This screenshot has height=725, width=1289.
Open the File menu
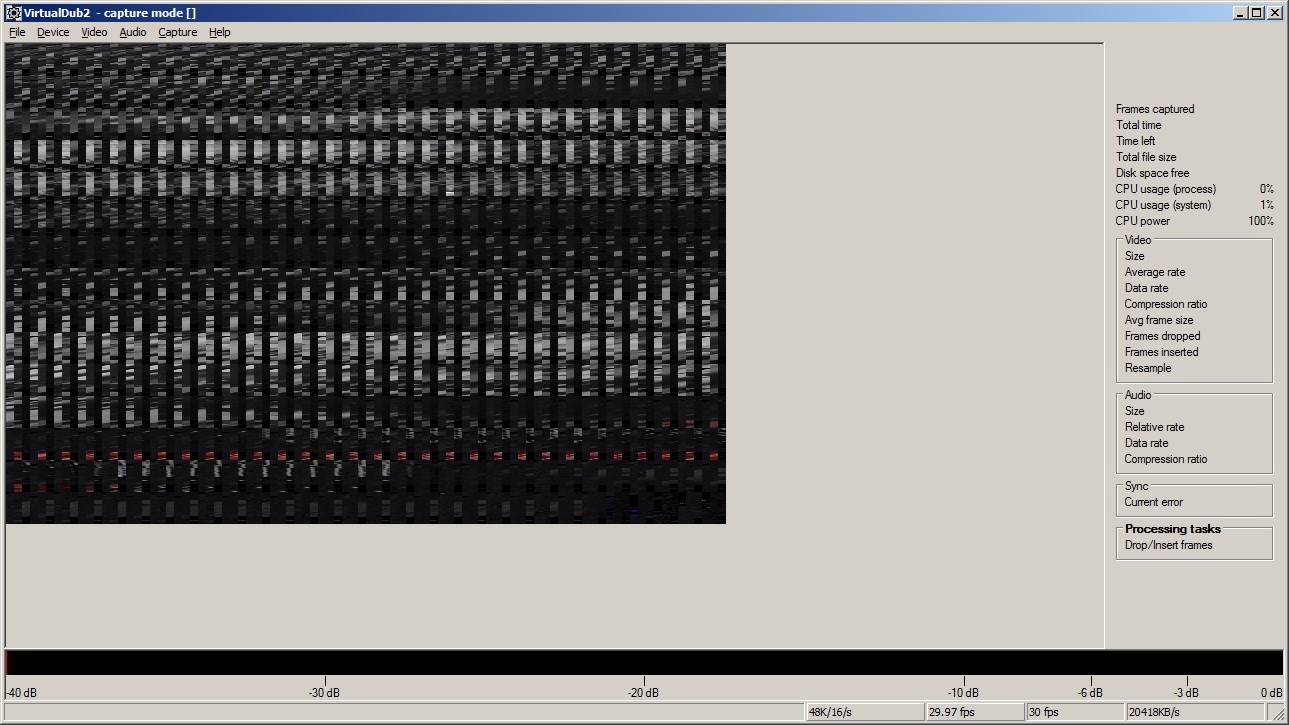(17, 32)
